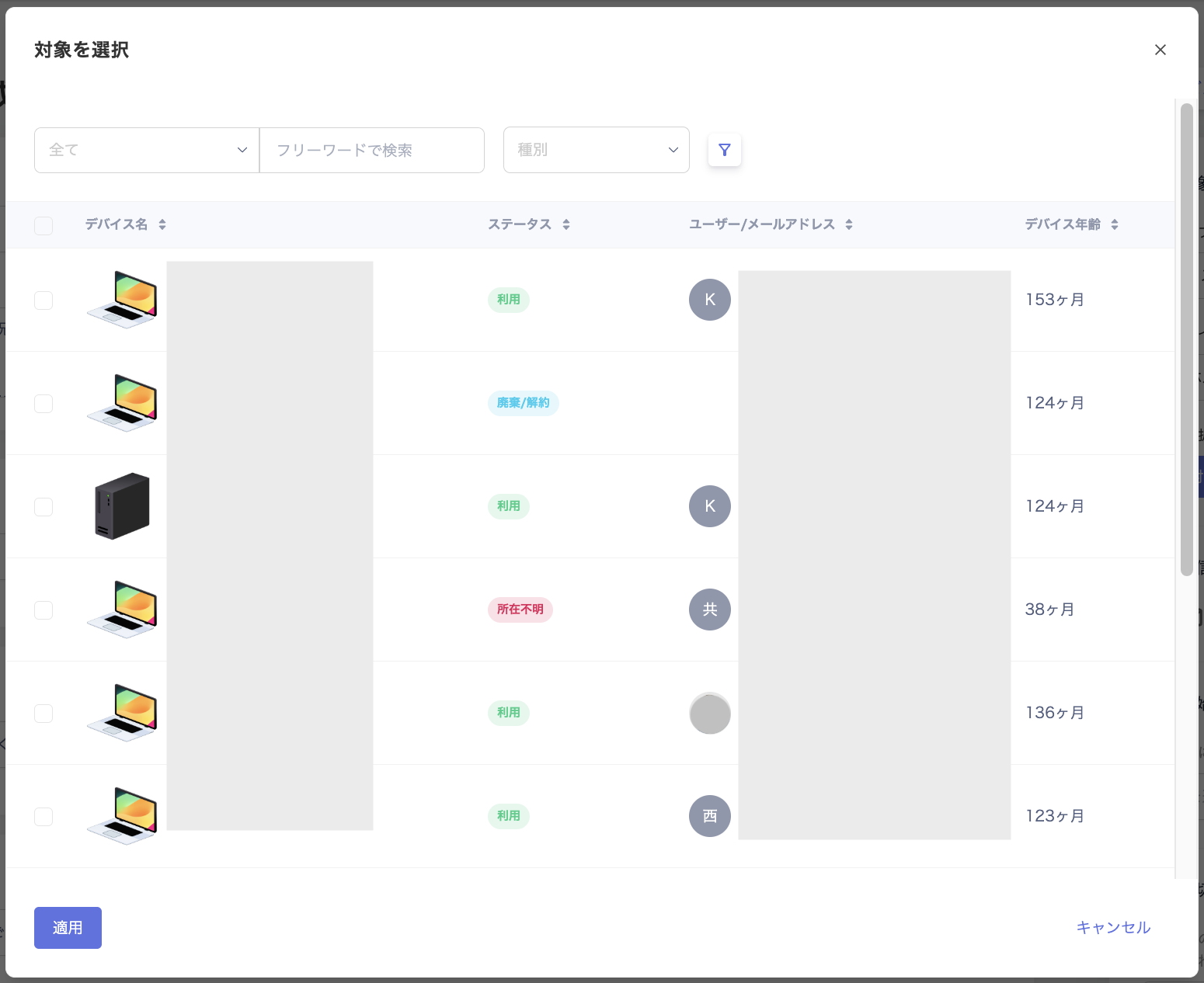Check the box for the 153ヶ月 device

[x=43, y=300]
